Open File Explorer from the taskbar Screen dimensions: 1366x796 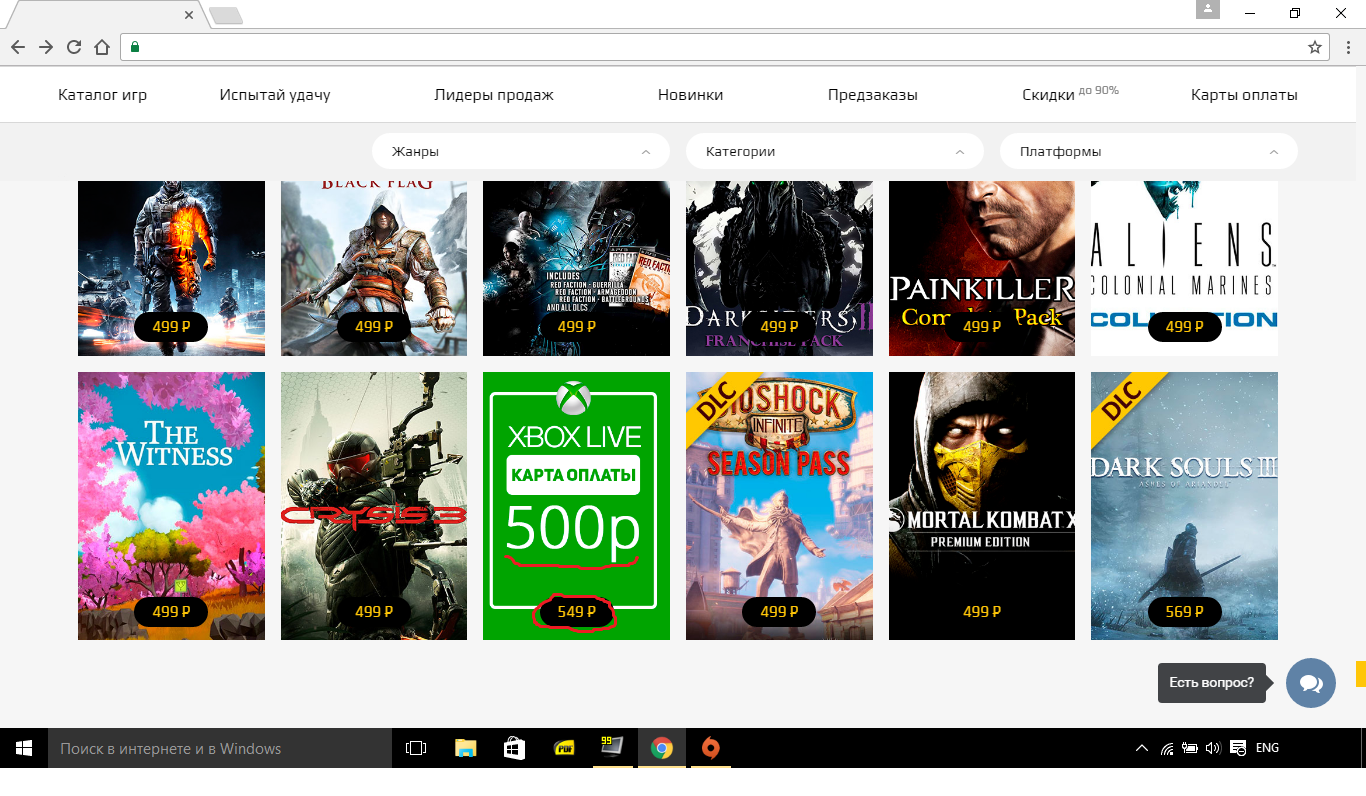tap(465, 748)
